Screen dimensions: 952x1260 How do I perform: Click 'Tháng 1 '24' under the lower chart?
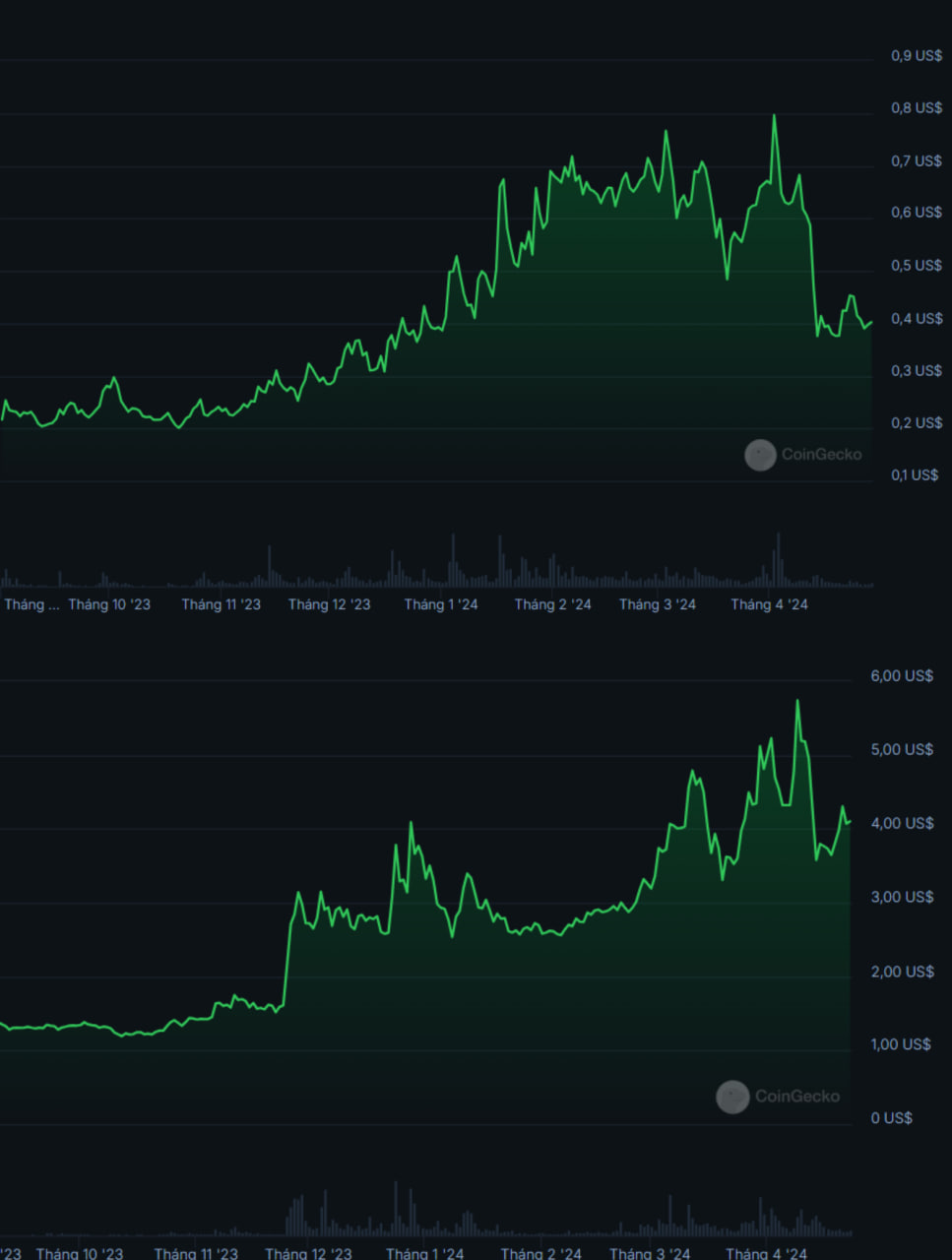click(424, 1253)
